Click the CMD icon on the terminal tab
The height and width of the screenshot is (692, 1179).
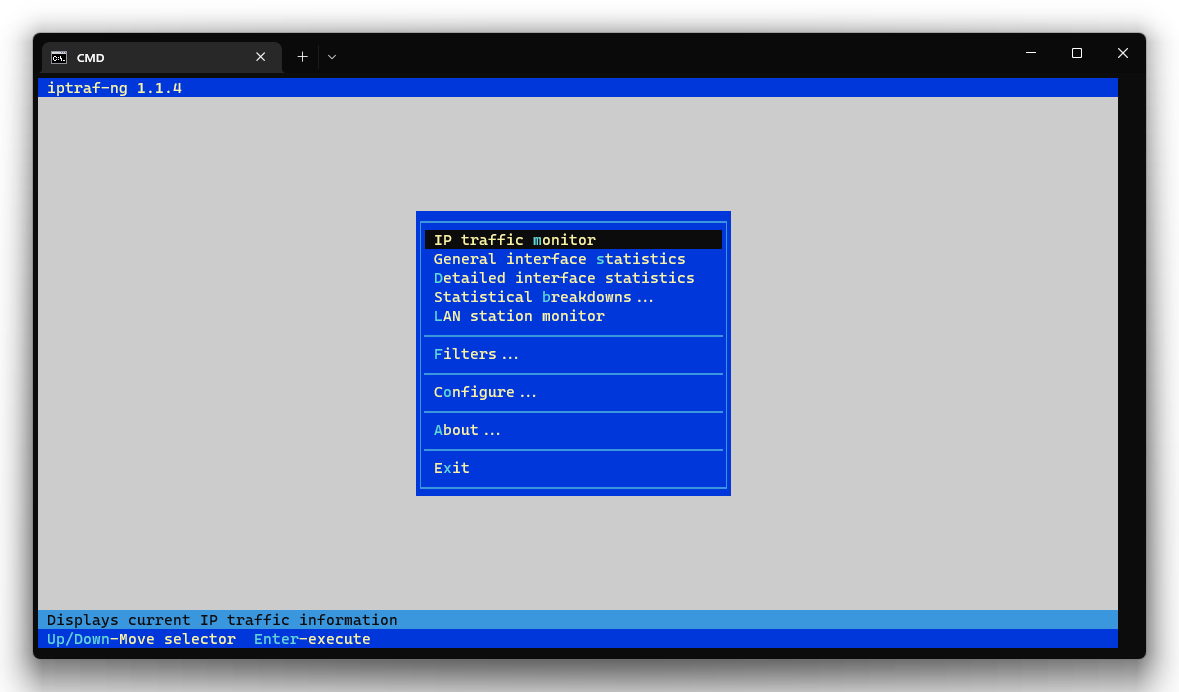(x=59, y=57)
